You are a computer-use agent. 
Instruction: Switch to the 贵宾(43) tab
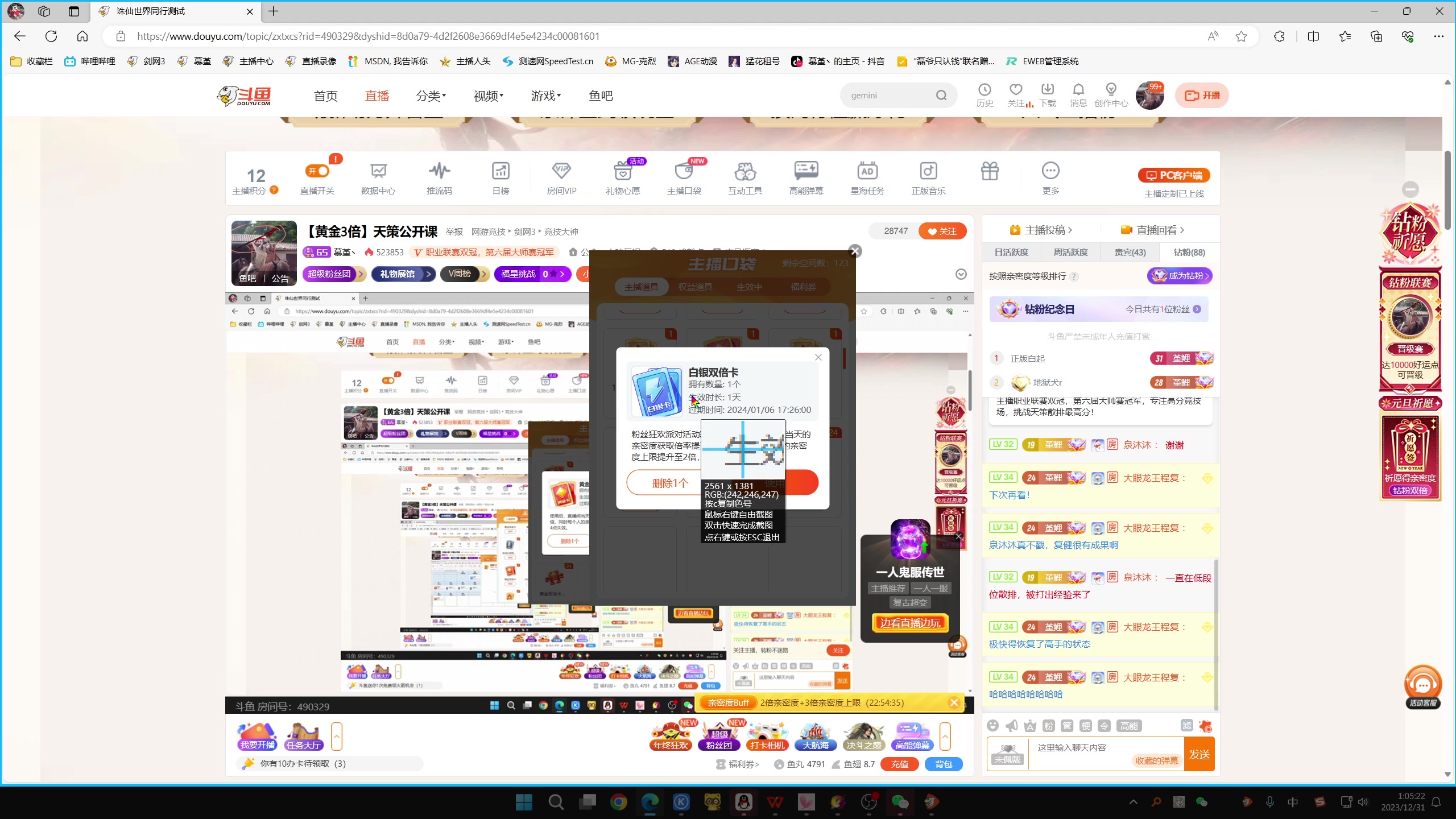[x=1130, y=252]
